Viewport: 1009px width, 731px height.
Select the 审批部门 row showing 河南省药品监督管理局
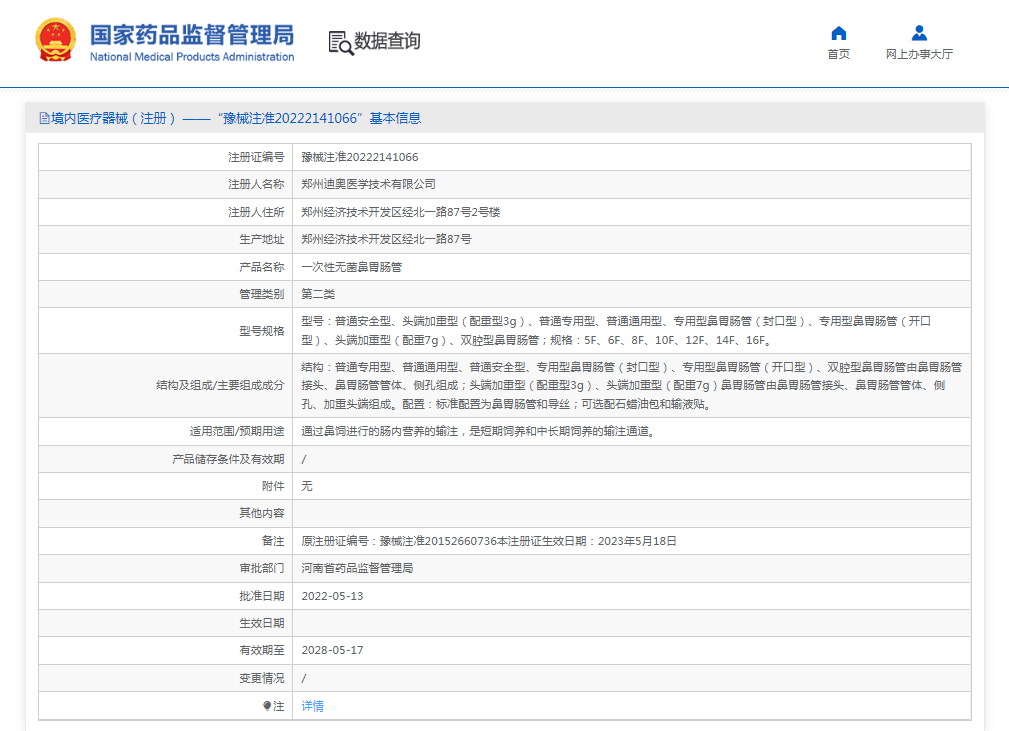pos(354,567)
